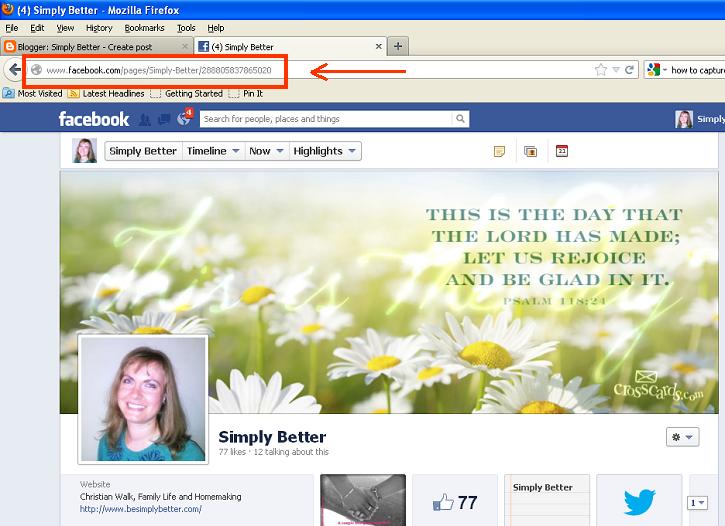Open a new tab with plus button

(398, 46)
